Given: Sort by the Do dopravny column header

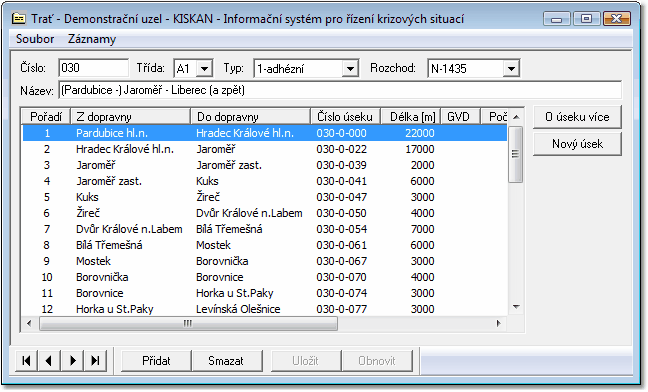Looking at the screenshot, I should pos(250,117).
